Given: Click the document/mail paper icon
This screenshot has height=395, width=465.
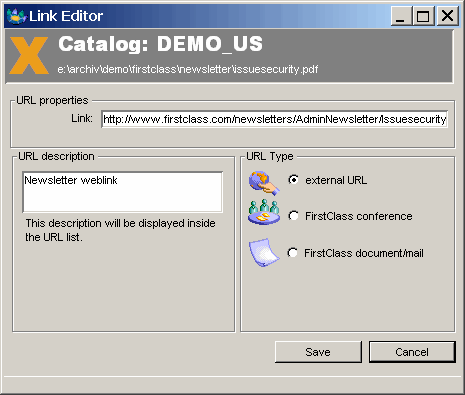Looking at the screenshot, I should (x=264, y=253).
